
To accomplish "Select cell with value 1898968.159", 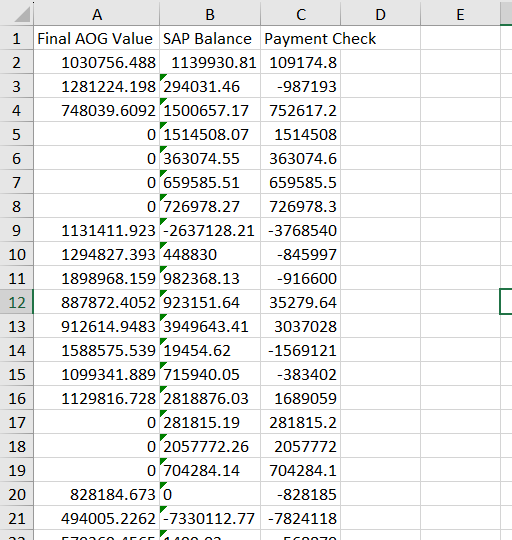I will (x=97, y=278).
